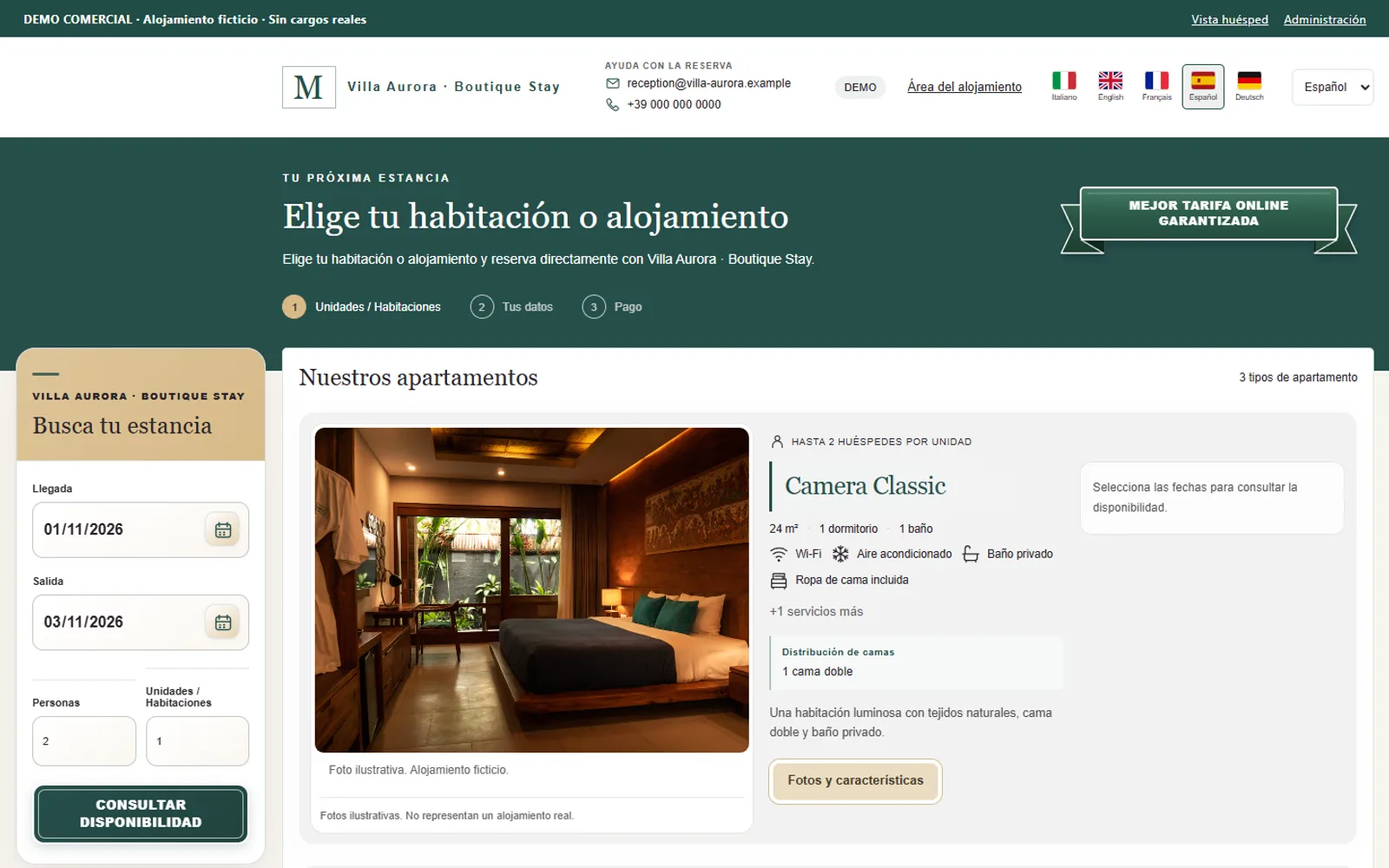The width and height of the screenshot is (1389, 868).
Task: Click the DEMO badge
Action: 859,87
